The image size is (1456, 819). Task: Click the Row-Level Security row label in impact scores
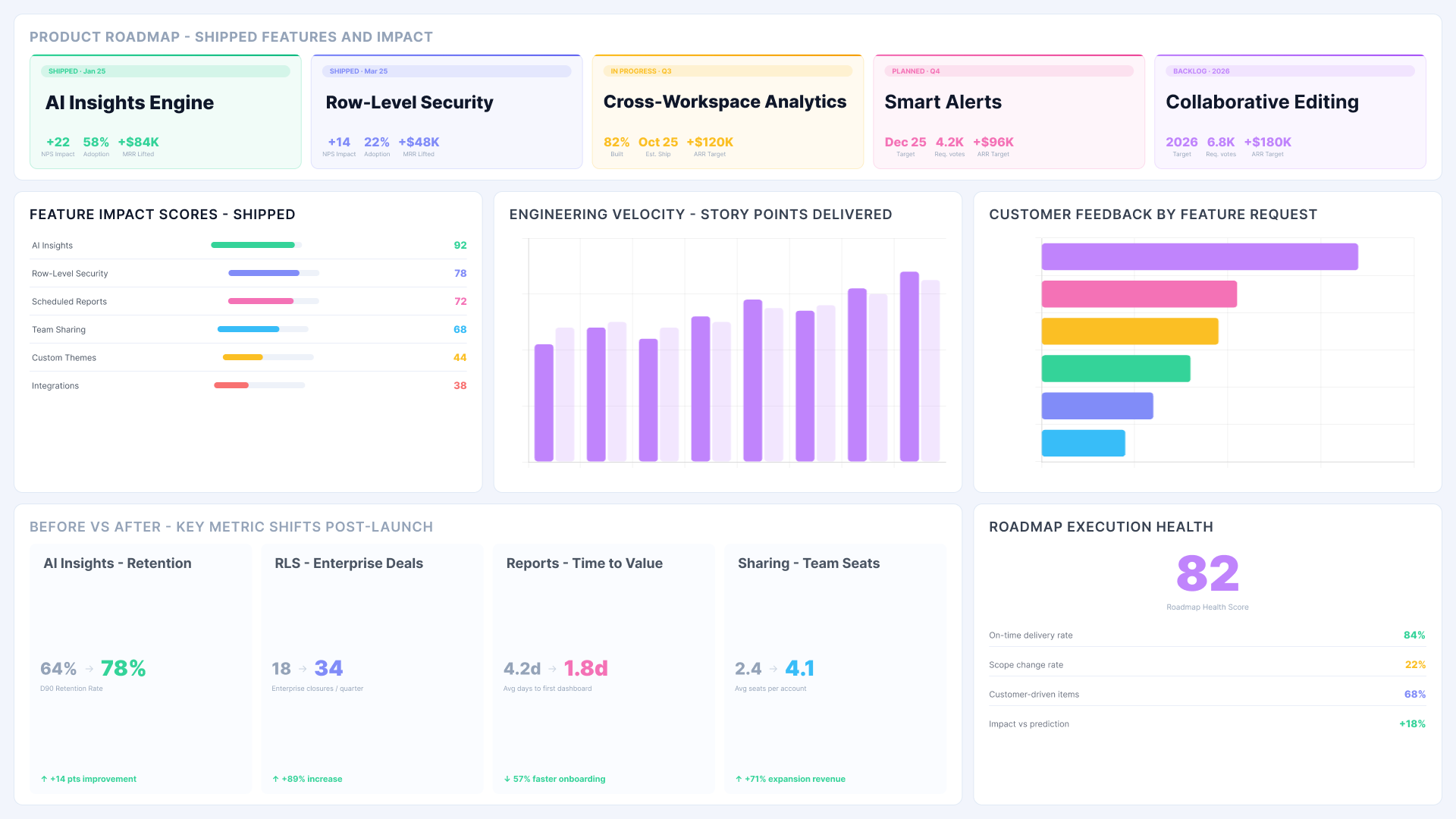[70, 274]
